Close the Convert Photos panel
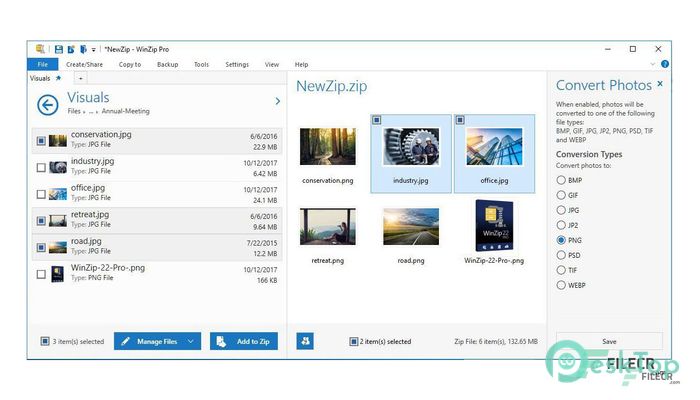Image resolution: width=700 pixels, height=400 pixels. [x=660, y=83]
